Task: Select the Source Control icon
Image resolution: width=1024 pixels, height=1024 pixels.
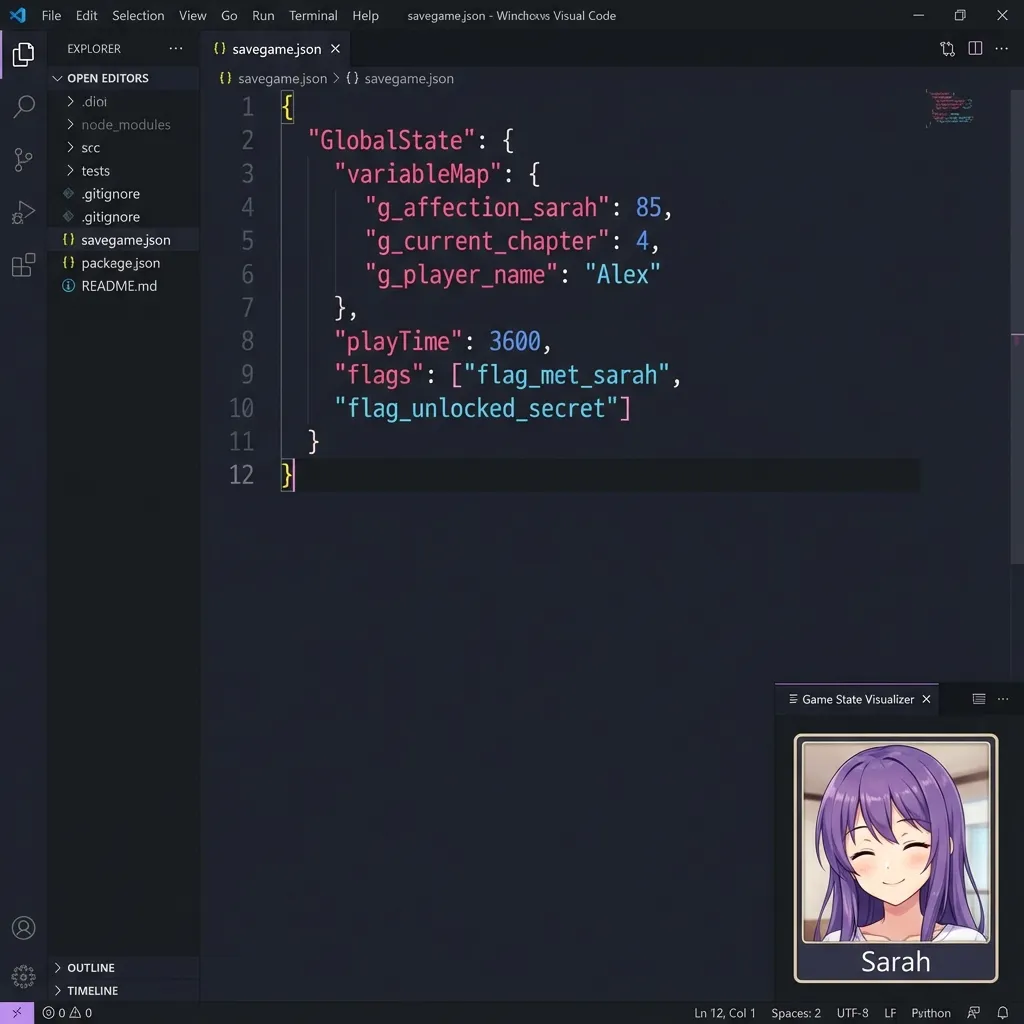Action: [24, 160]
